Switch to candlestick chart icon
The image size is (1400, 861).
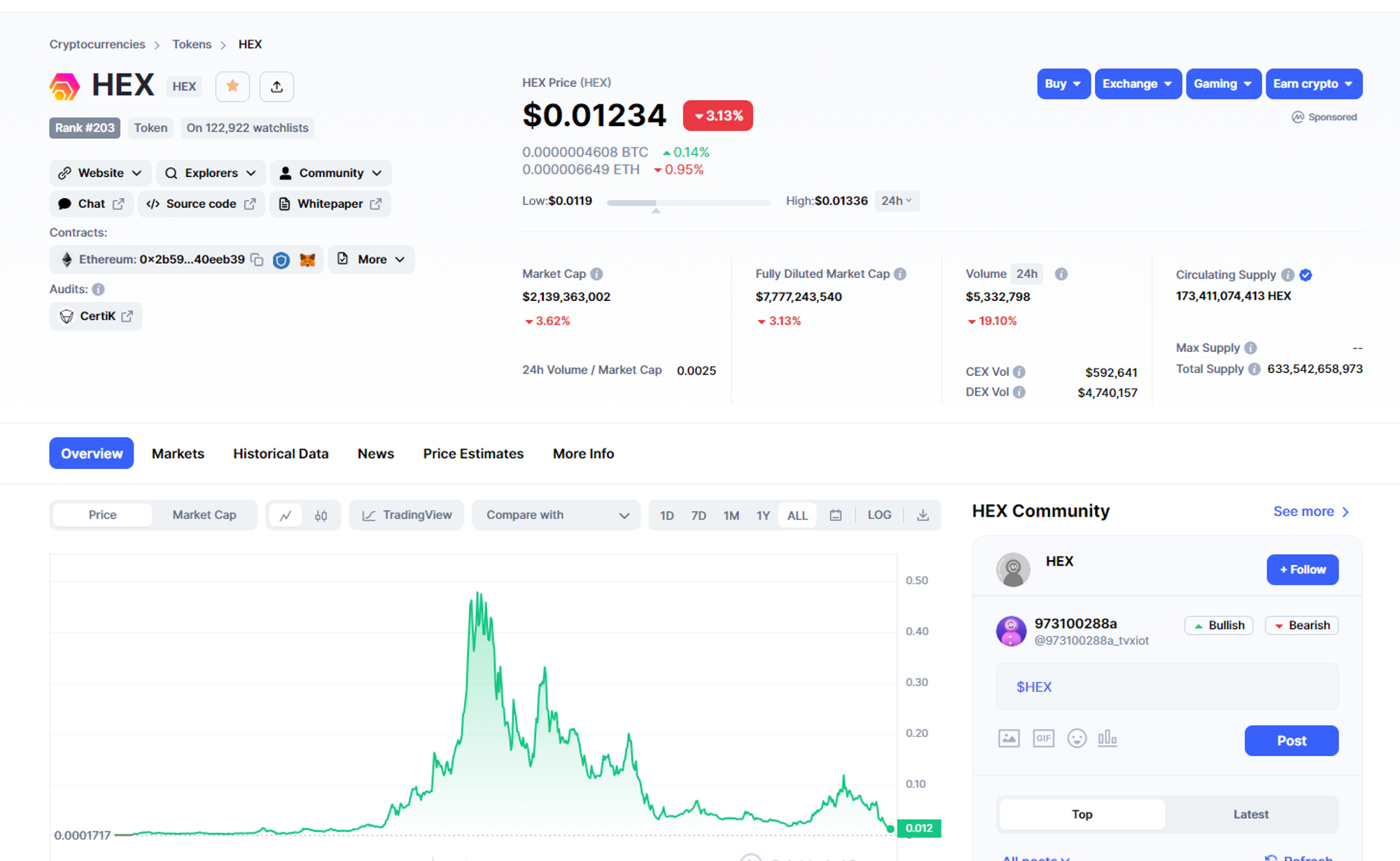[321, 515]
